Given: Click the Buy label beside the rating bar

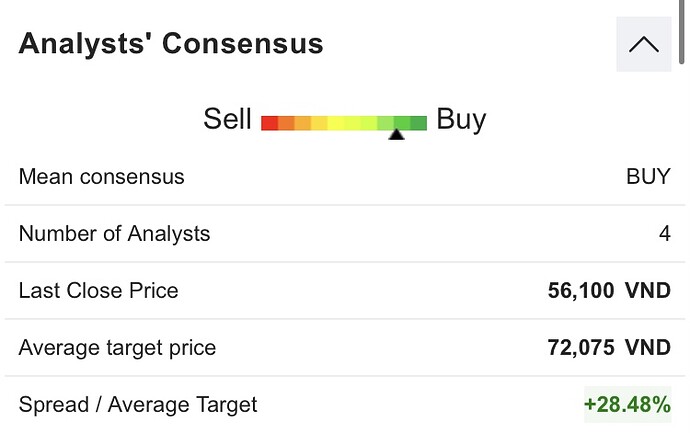Looking at the screenshot, I should coord(461,119).
